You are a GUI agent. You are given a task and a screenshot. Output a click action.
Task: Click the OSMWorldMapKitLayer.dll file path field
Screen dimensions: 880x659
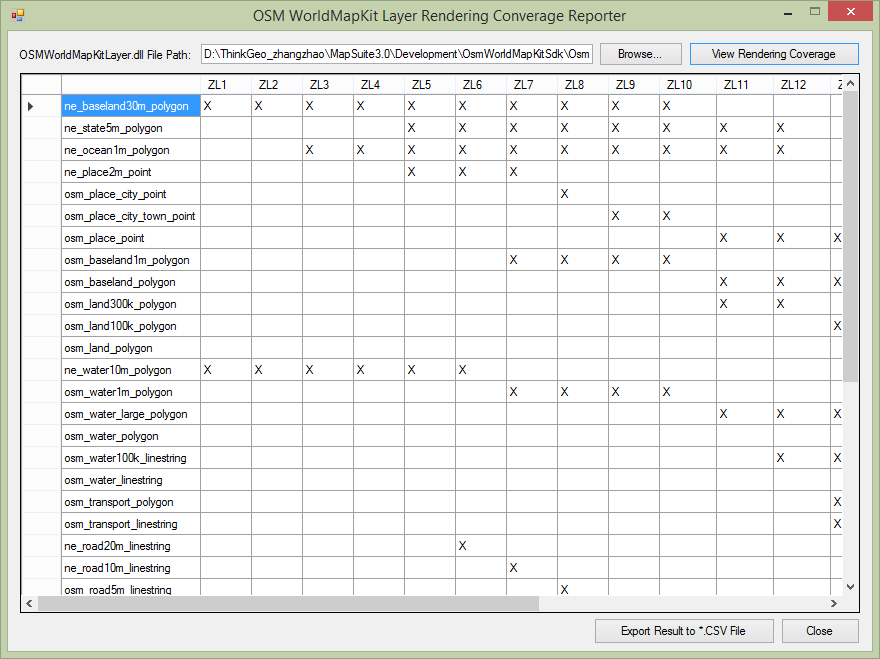point(395,53)
